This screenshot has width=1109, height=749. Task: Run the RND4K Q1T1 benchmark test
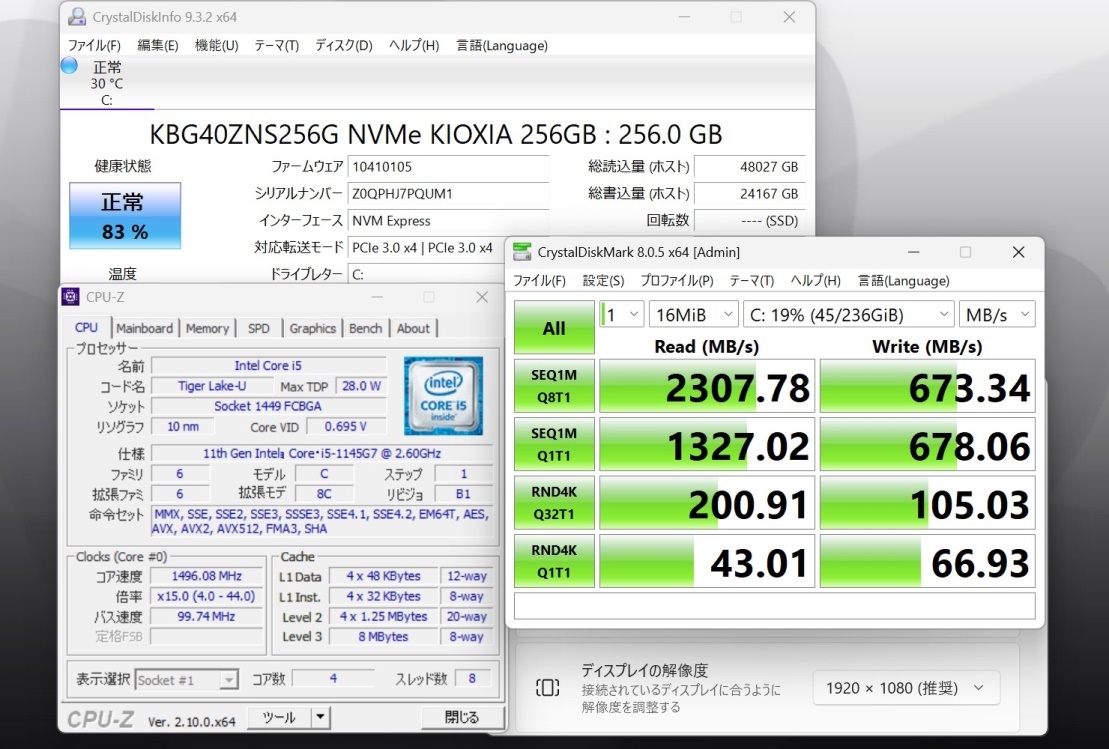click(554, 560)
